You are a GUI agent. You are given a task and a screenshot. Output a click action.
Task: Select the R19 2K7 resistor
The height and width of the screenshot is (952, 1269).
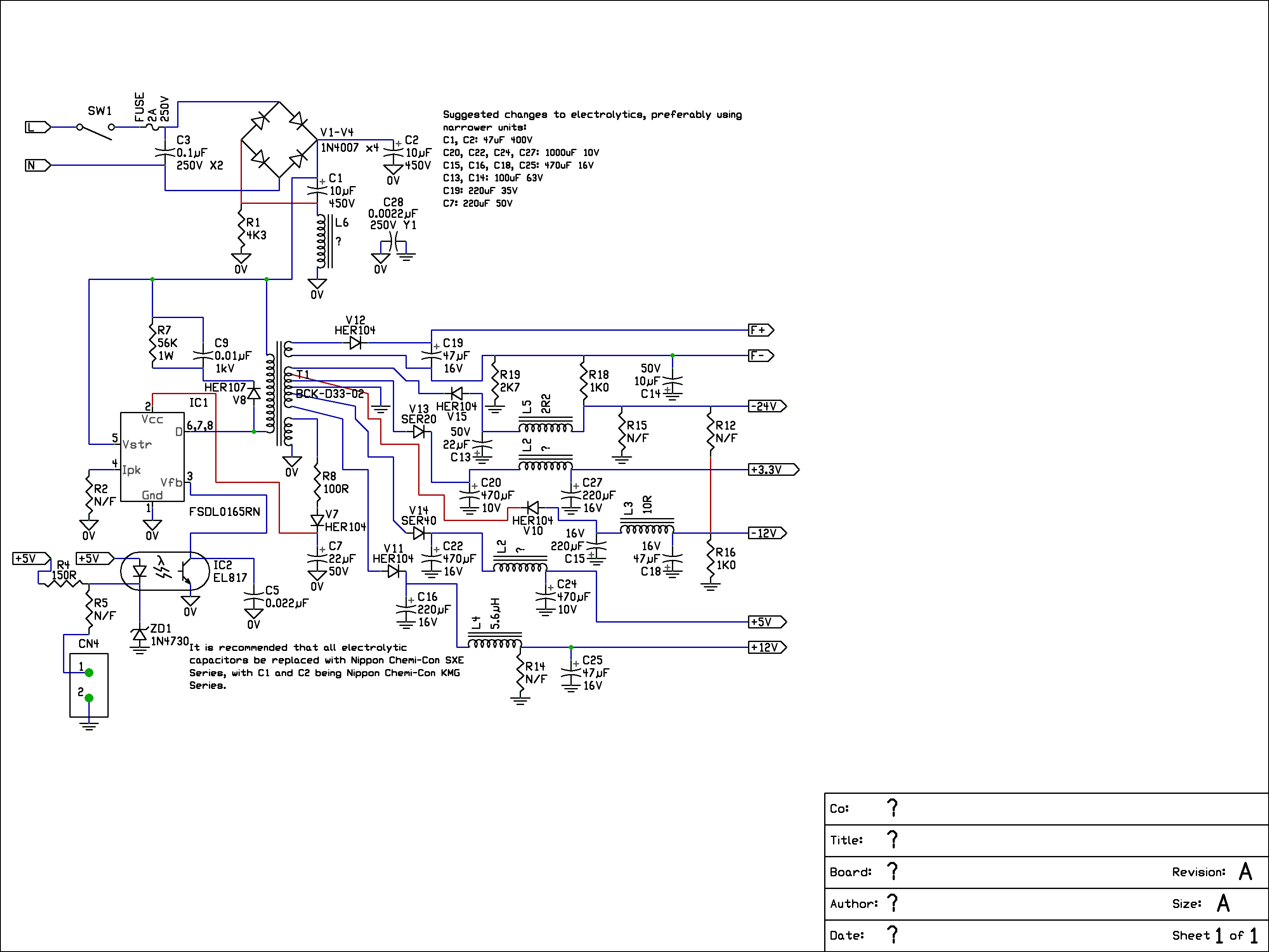(x=495, y=381)
